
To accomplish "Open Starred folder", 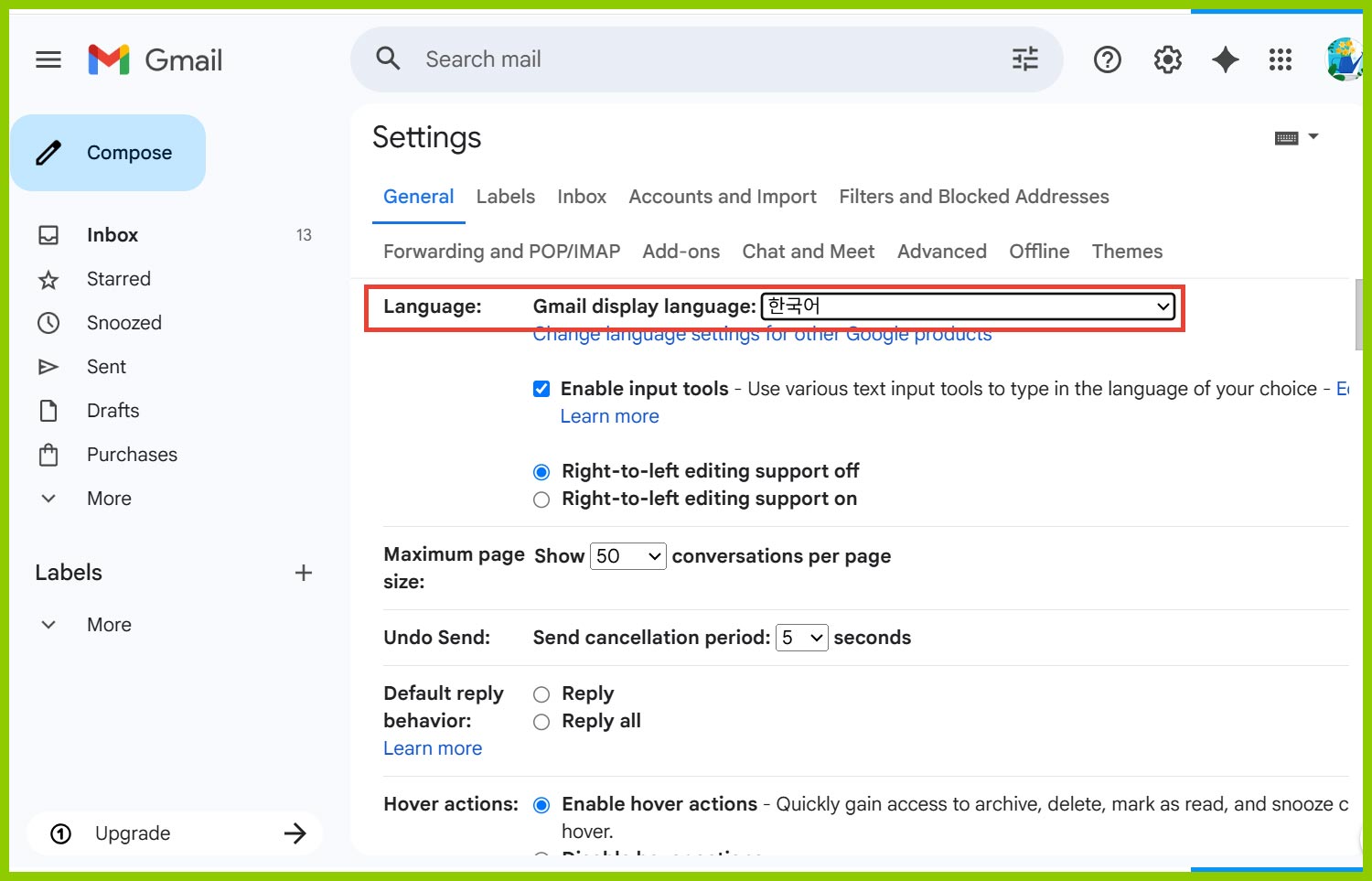I will point(119,279).
